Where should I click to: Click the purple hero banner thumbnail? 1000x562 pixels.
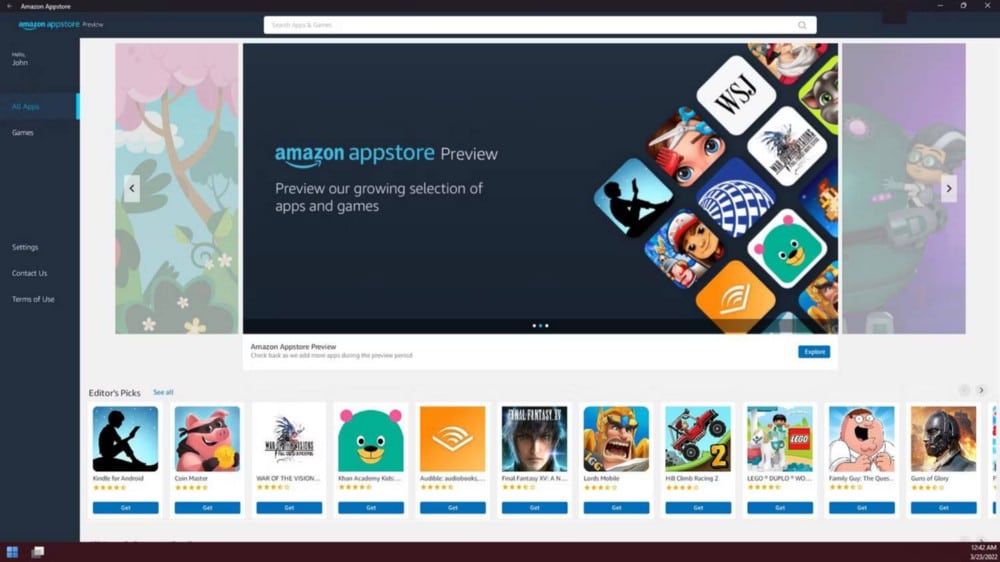(904, 188)
